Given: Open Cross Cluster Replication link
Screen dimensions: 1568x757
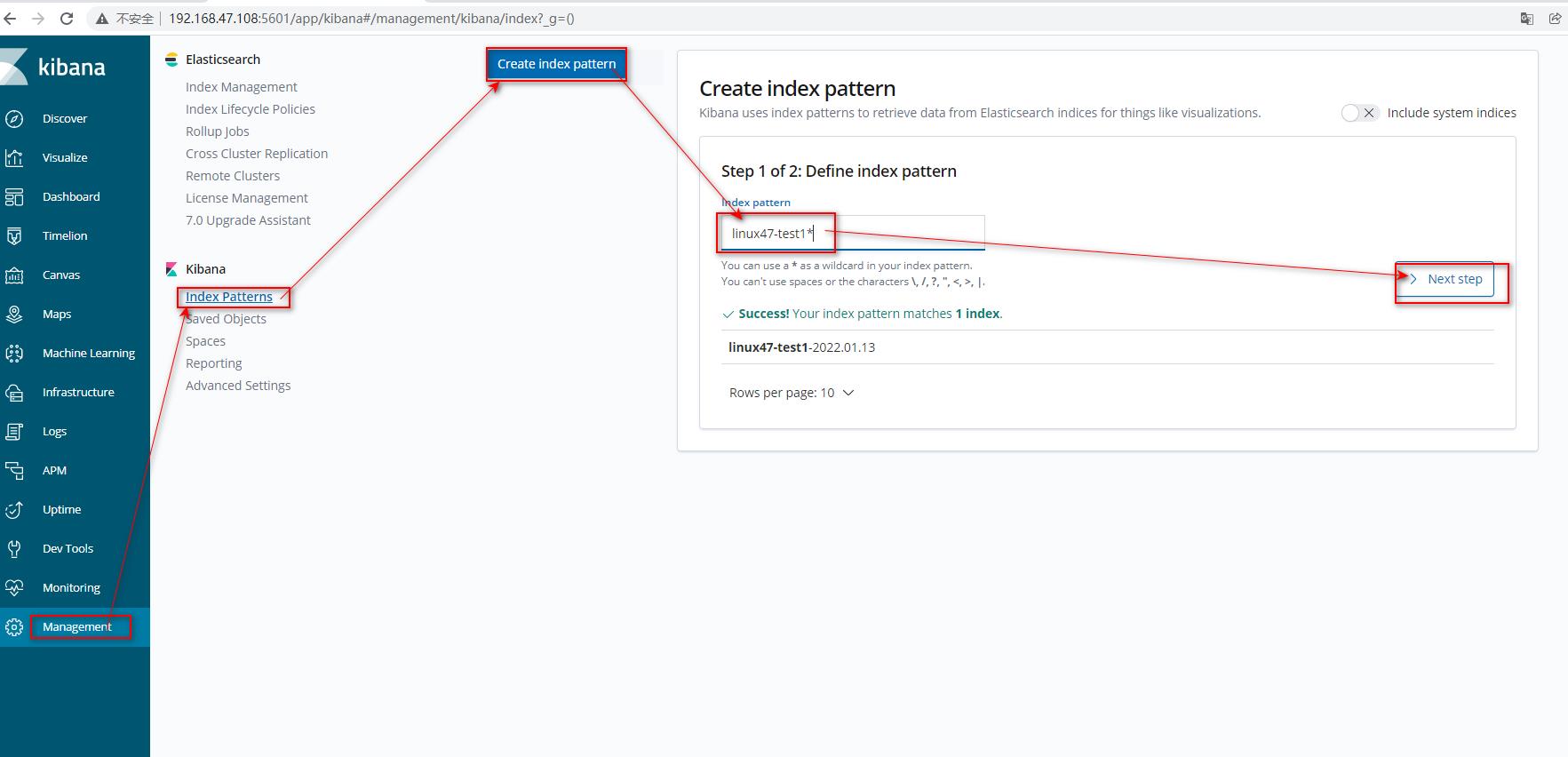Looking at the screenshot, I should (257, 154).
